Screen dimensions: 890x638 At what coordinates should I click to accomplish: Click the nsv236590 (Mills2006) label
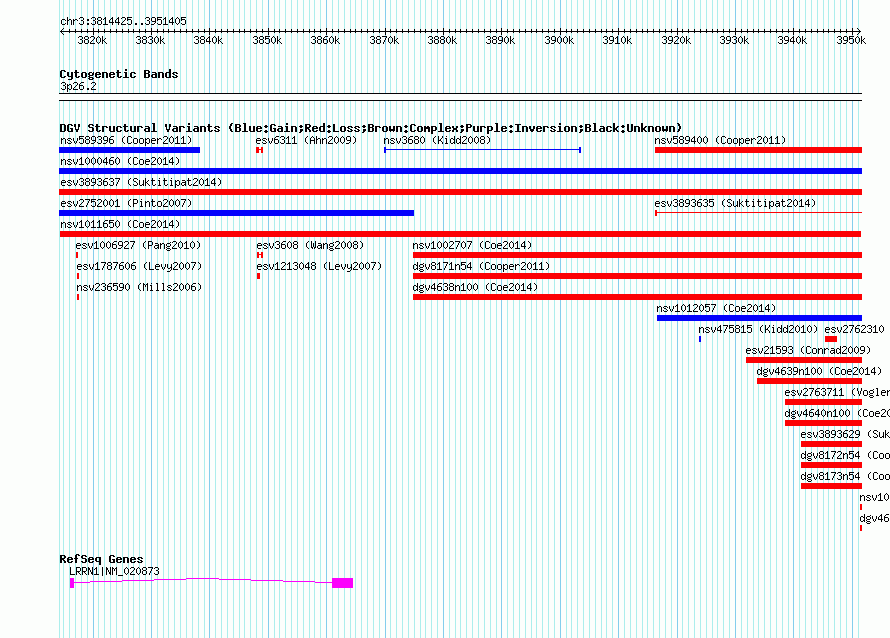[139, 287]
